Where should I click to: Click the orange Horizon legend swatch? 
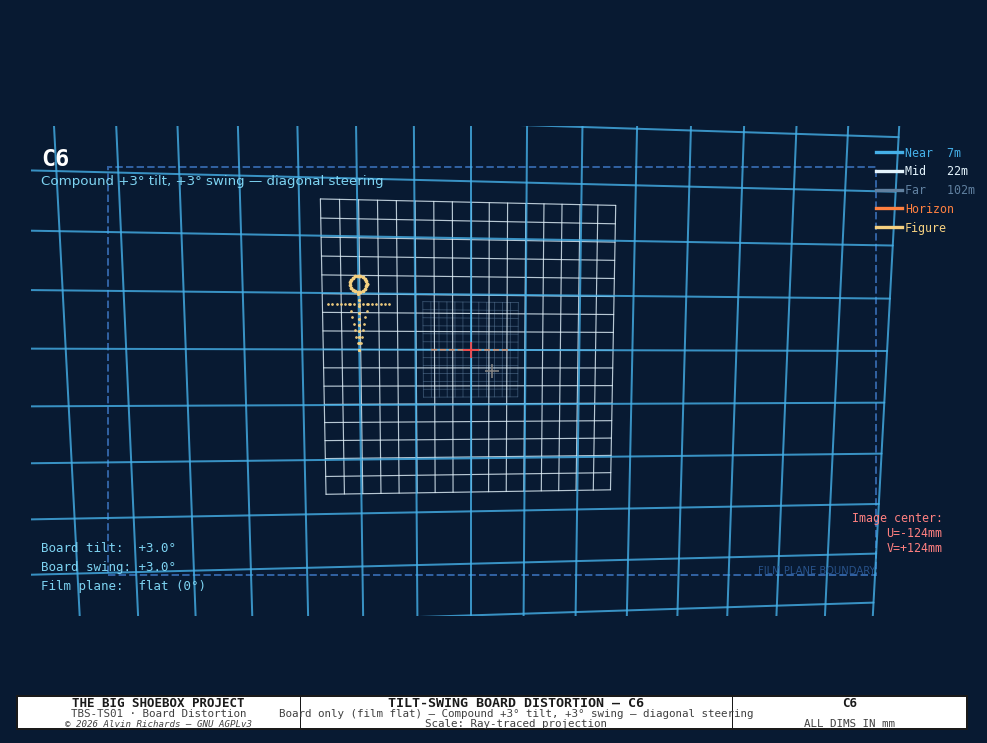tap(889, 208)
